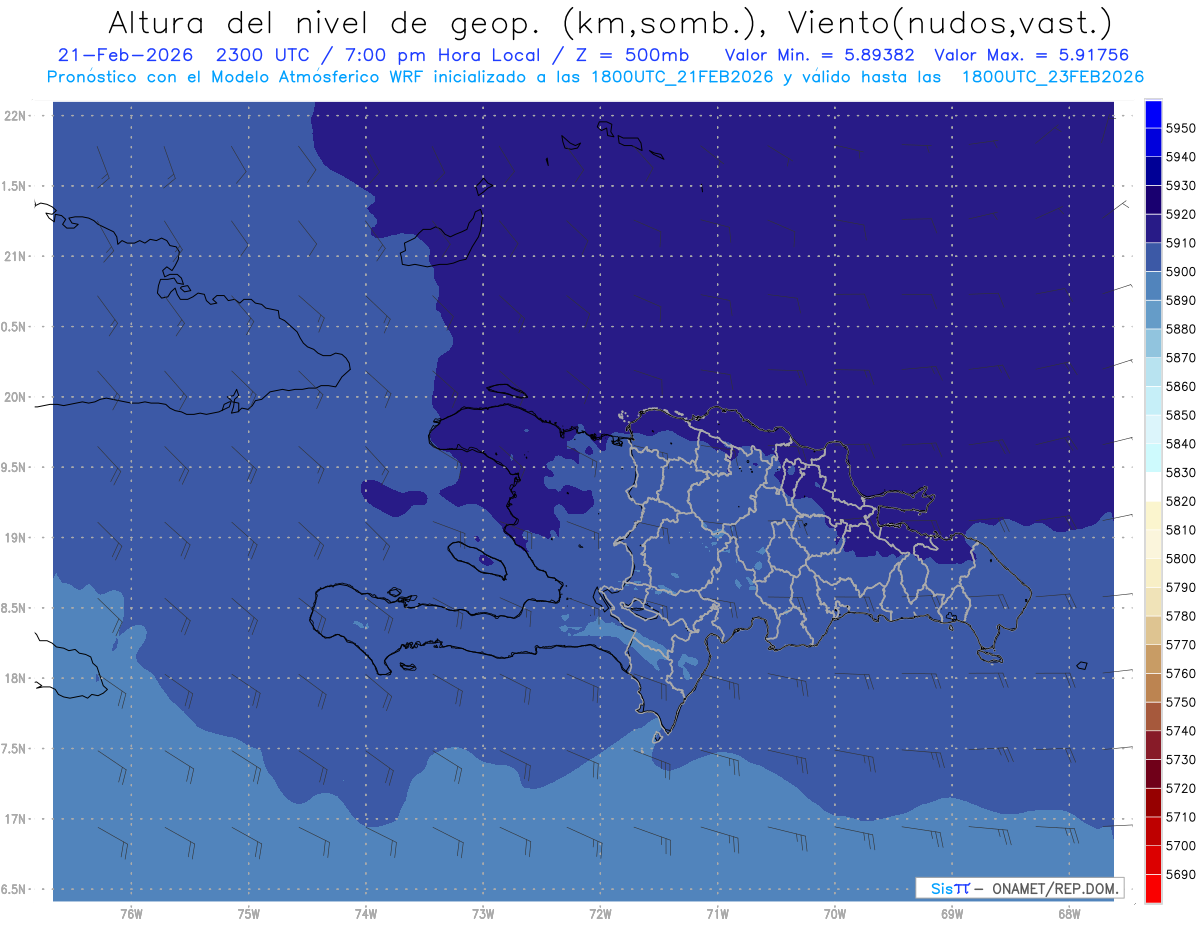1200x927 pixels.
Task: Click the '5720' color bar value
Action: click(x=1180, y=788)
